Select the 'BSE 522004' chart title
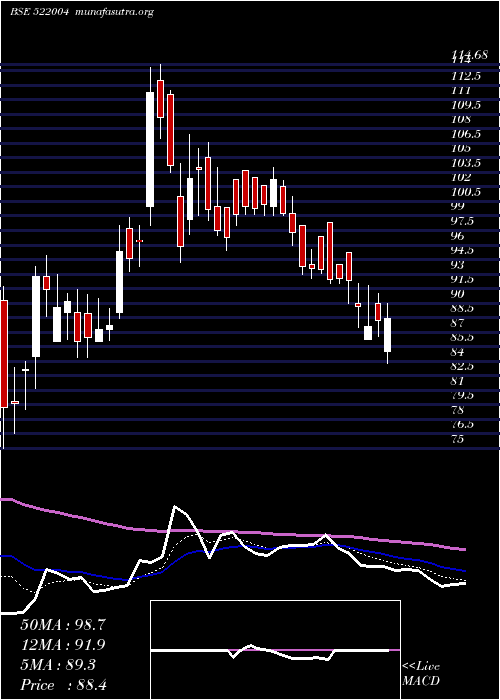The width and height of the screenshot is (500, 700). pyautogui.click(x=39, y=12)
